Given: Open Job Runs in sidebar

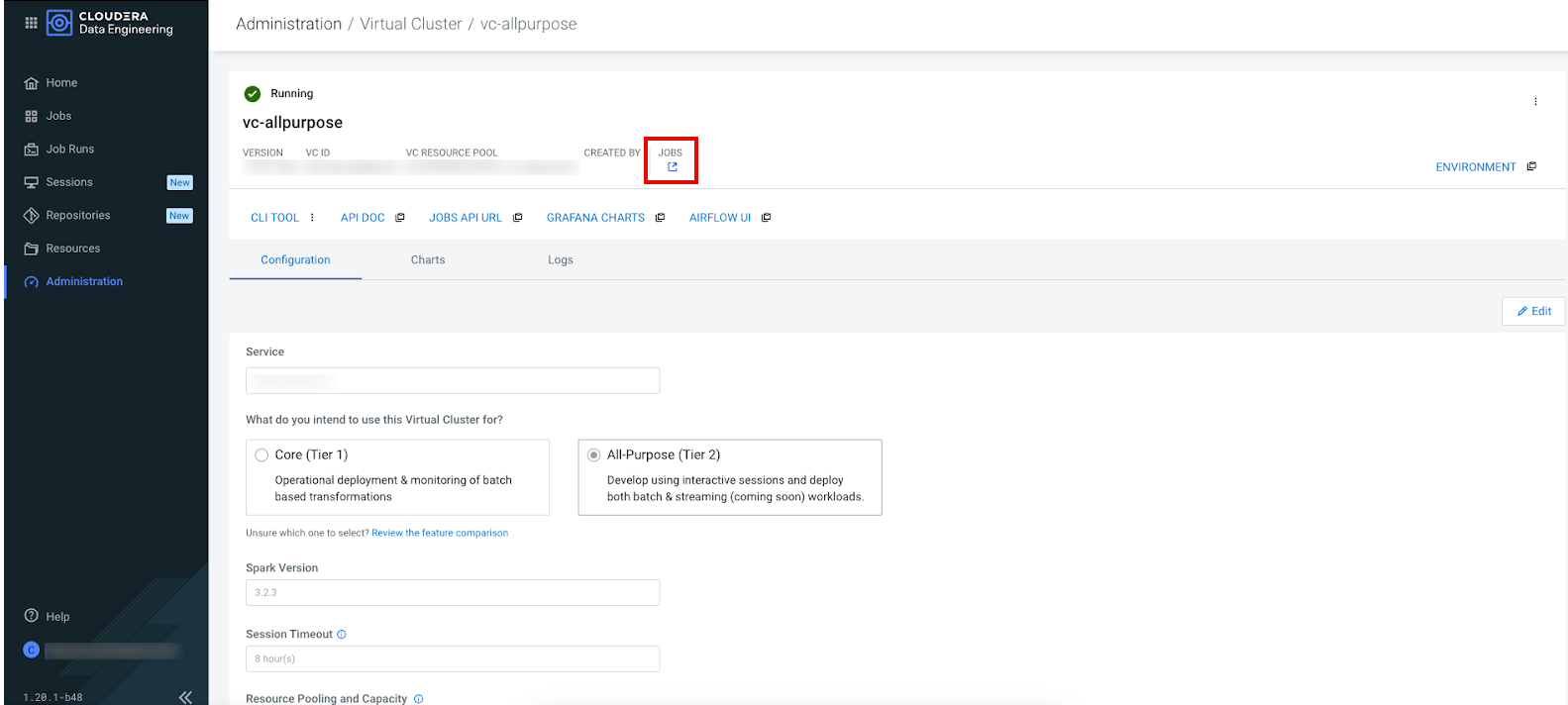Looking at the screenshot, I should coord(69,150).
